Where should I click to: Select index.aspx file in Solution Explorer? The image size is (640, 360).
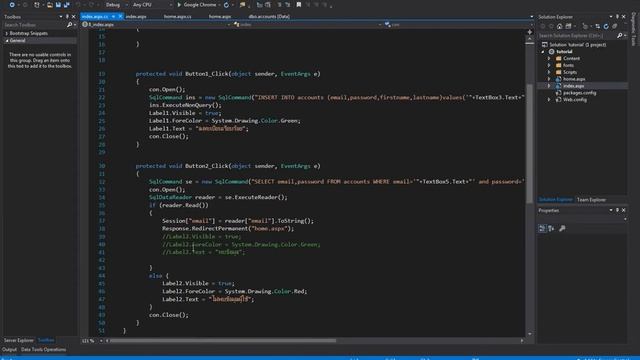coord(573,86)
